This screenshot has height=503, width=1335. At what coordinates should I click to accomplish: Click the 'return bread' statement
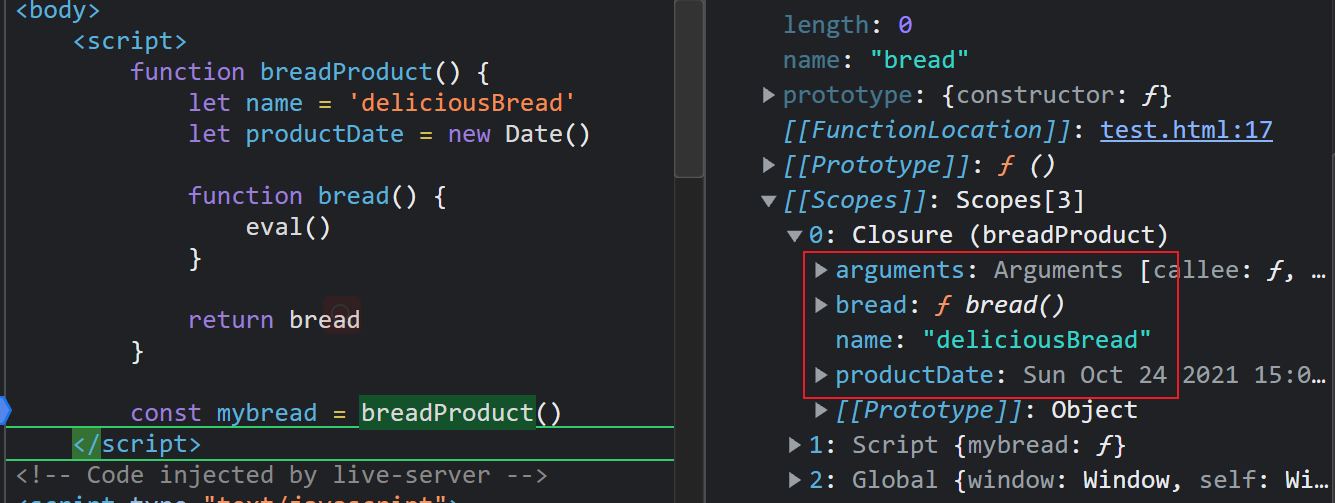click(x=274, y=320)
